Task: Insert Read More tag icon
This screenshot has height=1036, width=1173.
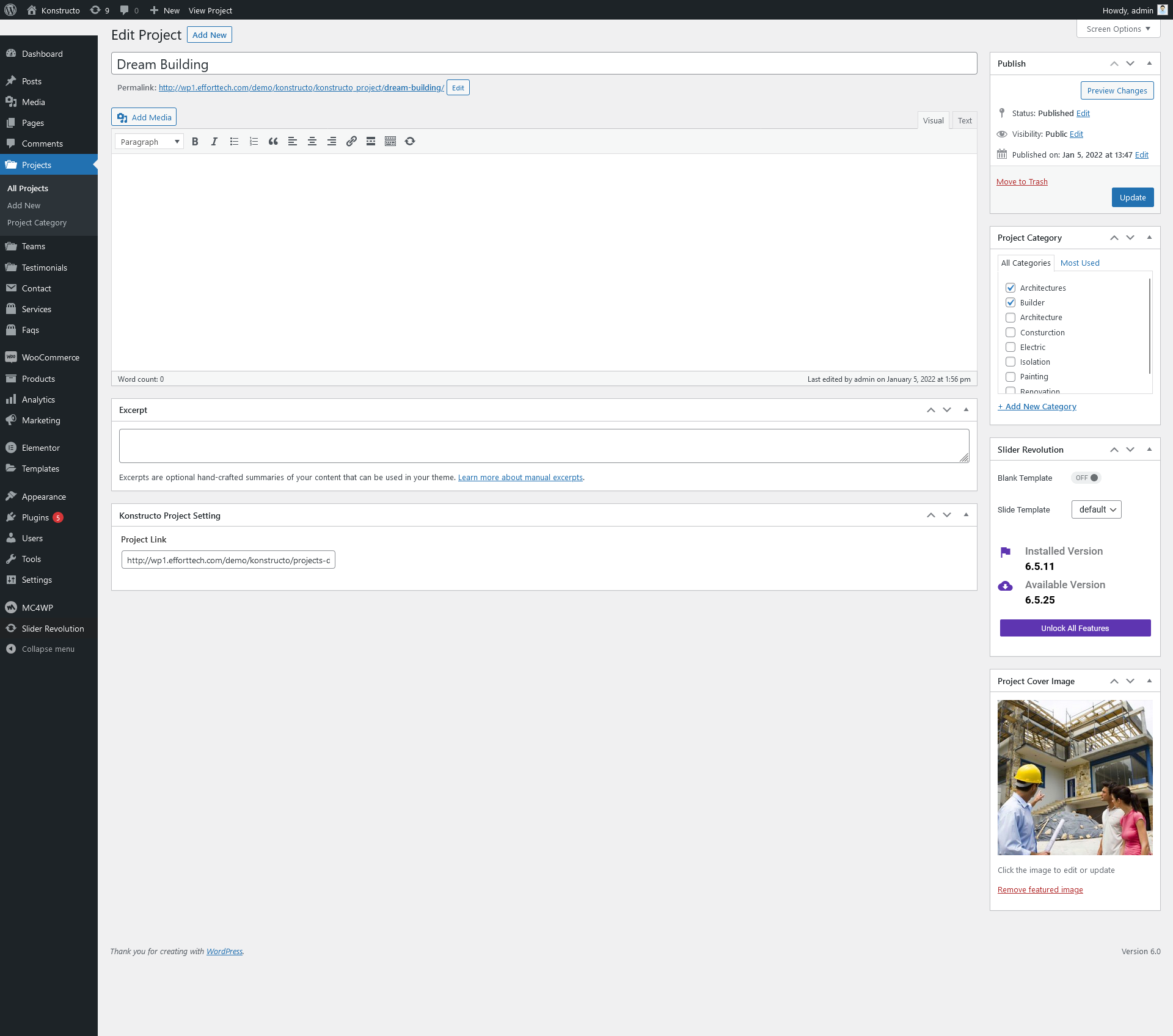Action: (371, 142)
